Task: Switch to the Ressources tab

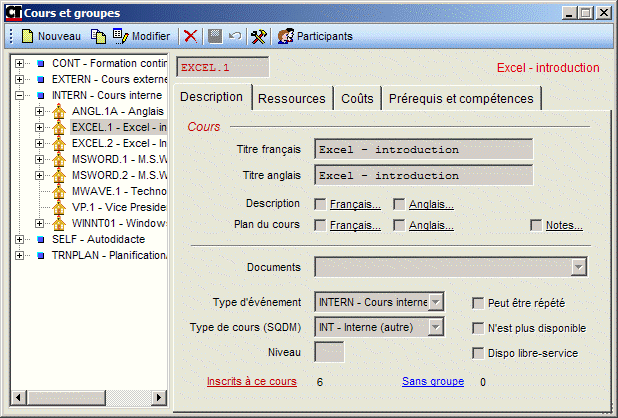Action: coord(291,99)
